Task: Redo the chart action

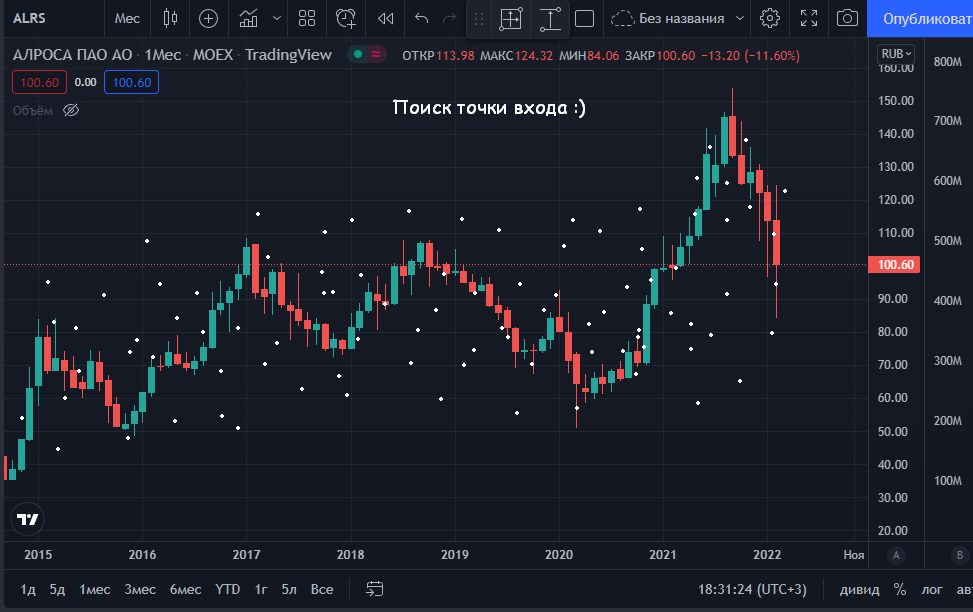Action: click(x=450, y=18)
